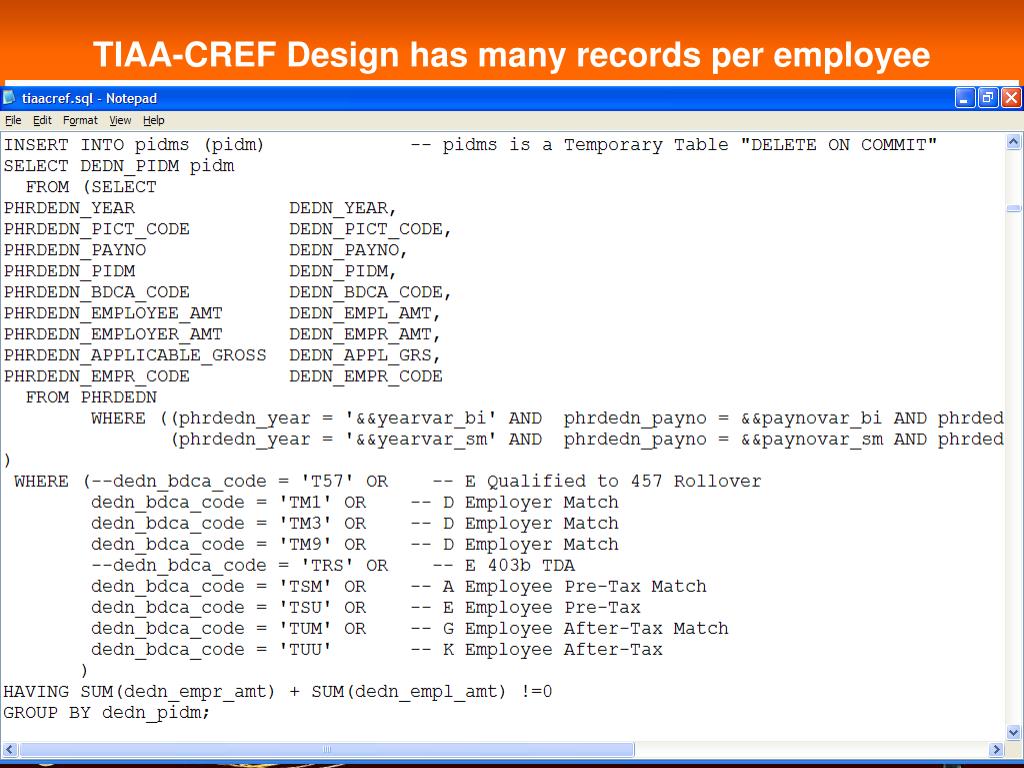
Task: Click the horizontal scrollbar right arrow
Action: [x=997, y=749]
